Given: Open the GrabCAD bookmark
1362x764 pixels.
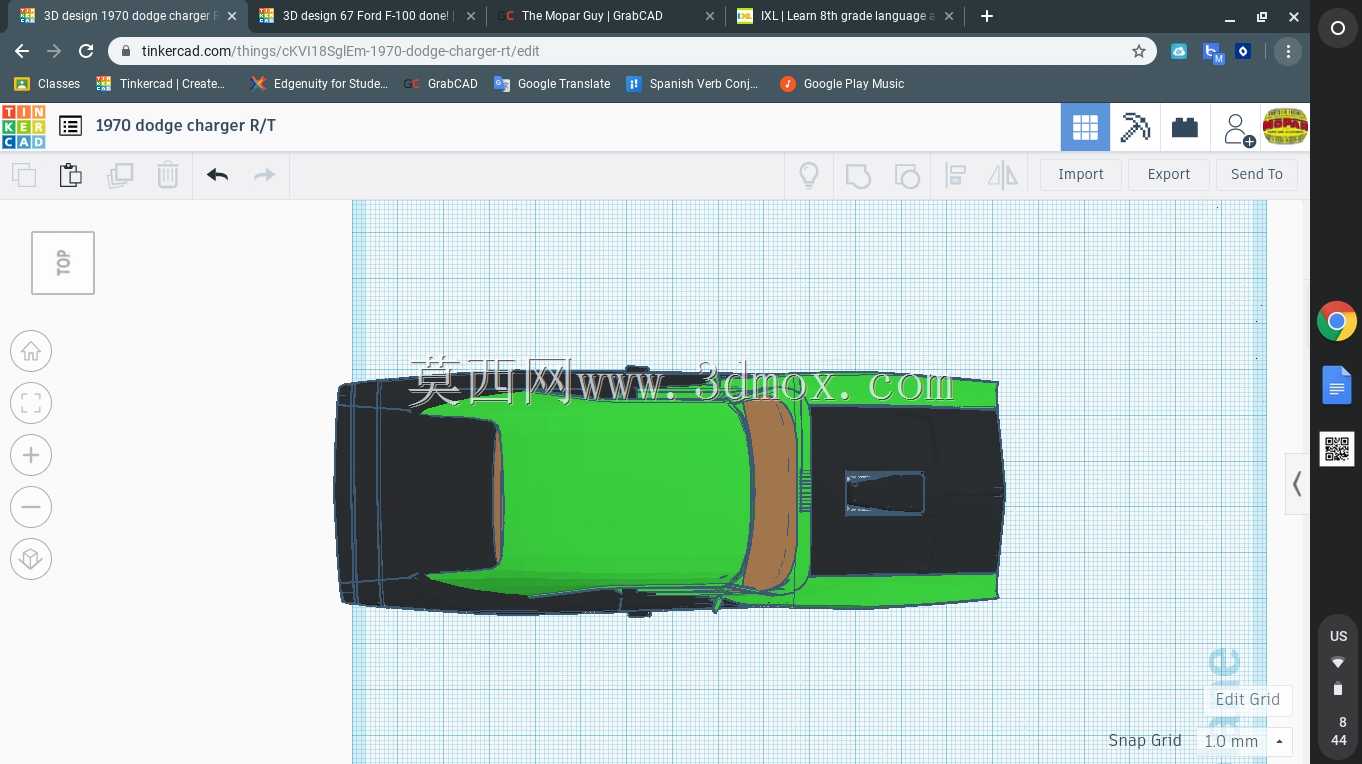Looking at the screenshot, I should [441, 84].
